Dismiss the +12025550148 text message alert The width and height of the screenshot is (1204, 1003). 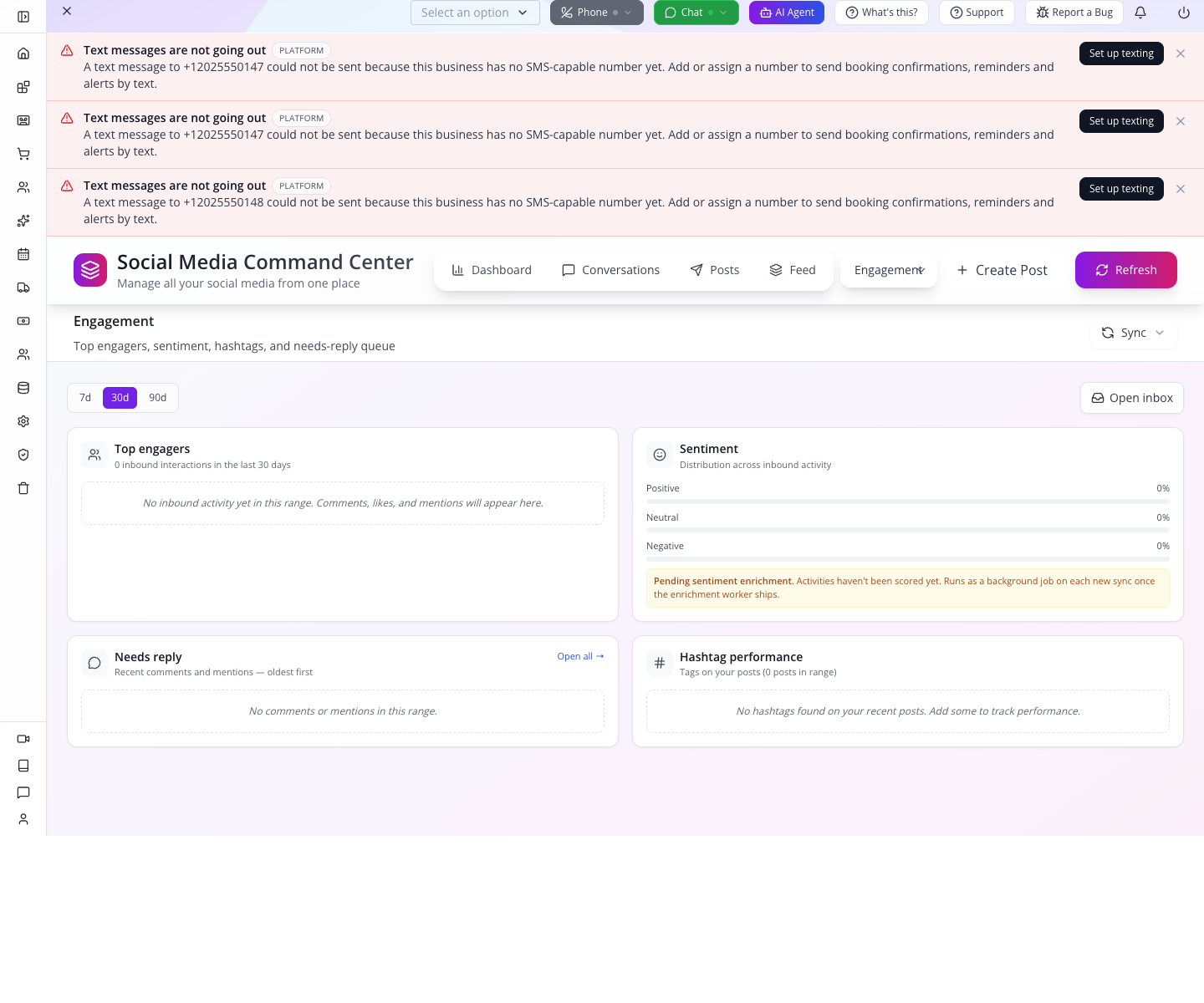[1181, 189]
